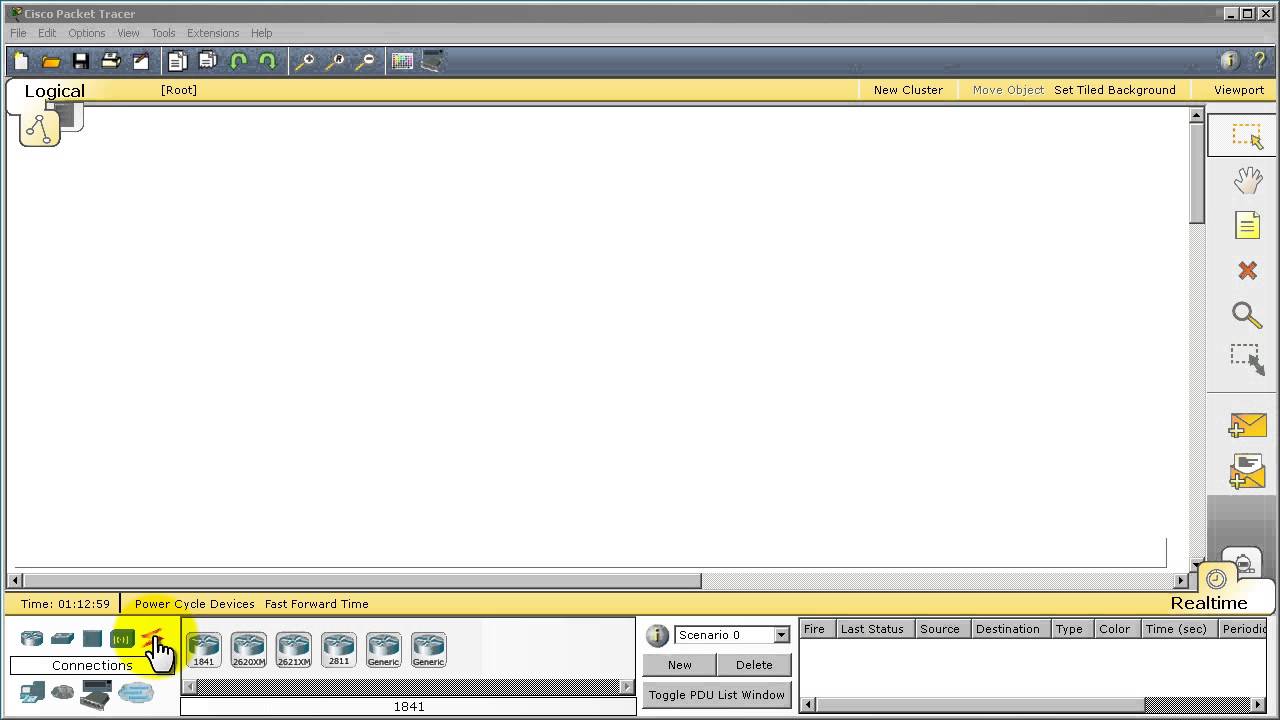Screen dimensions: 1280x720
Task: Redo with the second green arrow icon
Action: click(x=267, y=61)
